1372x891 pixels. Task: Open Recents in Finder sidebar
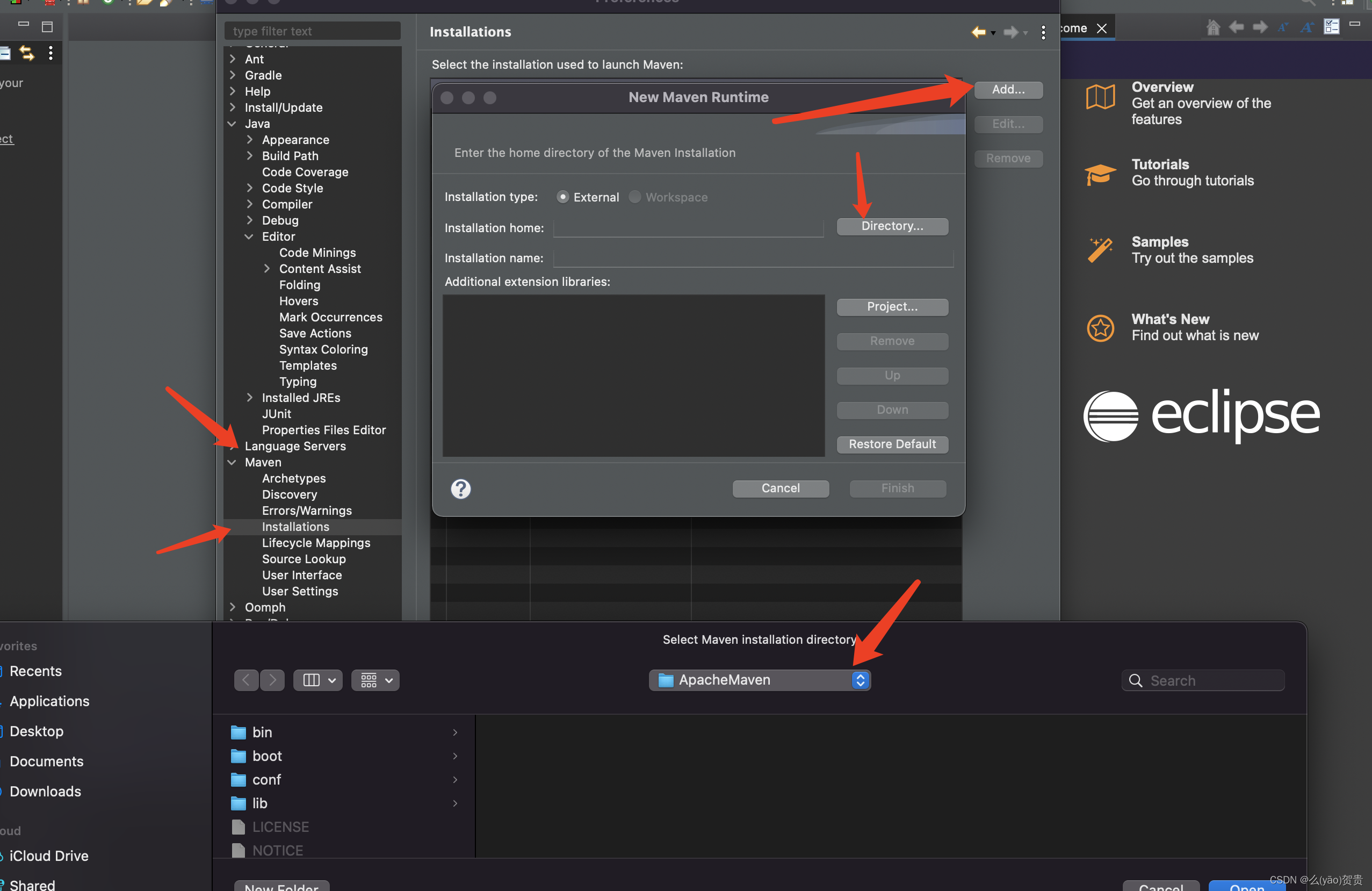tap(35, 671)
